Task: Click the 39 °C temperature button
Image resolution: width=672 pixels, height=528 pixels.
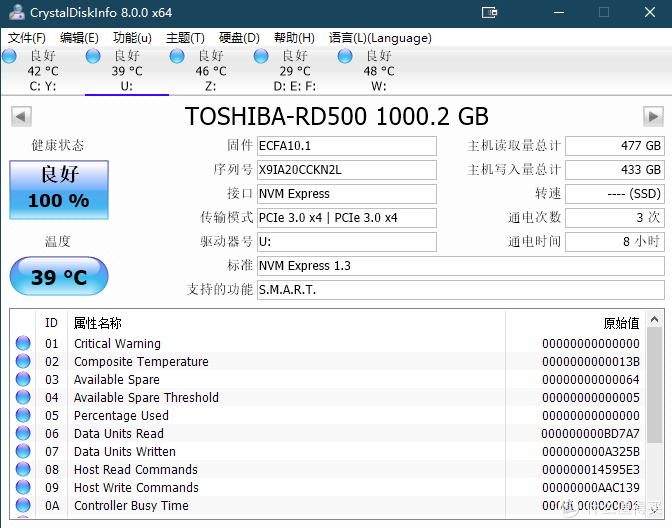Action: click(59, 276)
